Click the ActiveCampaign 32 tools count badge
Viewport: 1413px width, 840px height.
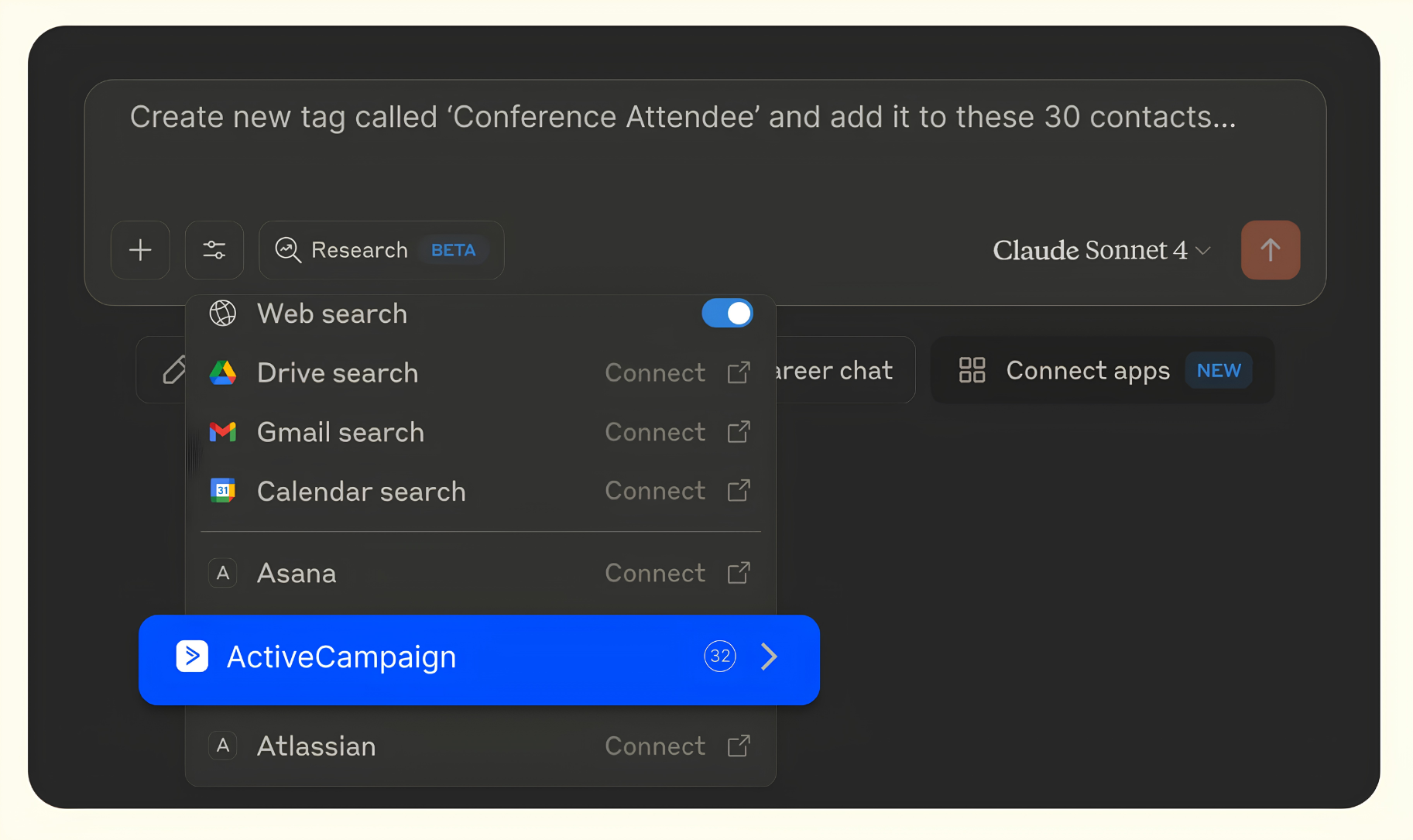(x=720, y=657)
